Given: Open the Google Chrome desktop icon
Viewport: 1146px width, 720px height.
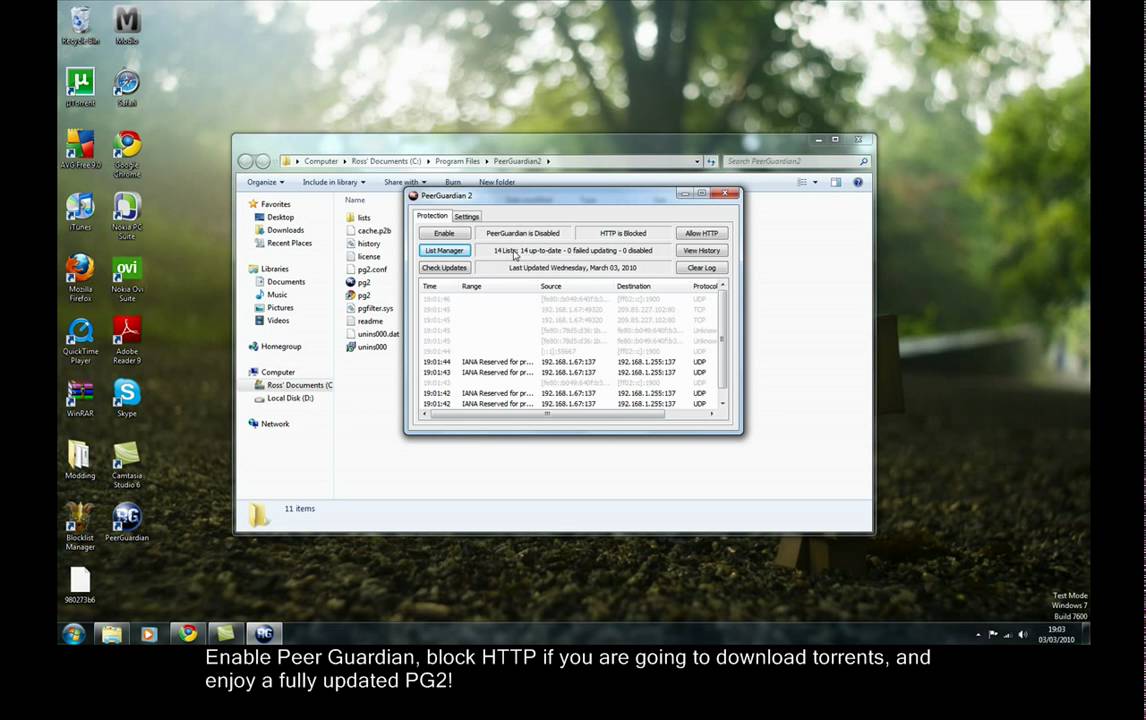Looking at the screenshot, I should (x=126, y=154).
